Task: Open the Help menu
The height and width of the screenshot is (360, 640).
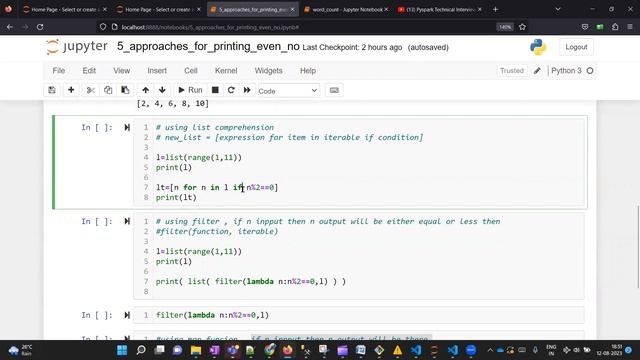Action: [308, 71]
